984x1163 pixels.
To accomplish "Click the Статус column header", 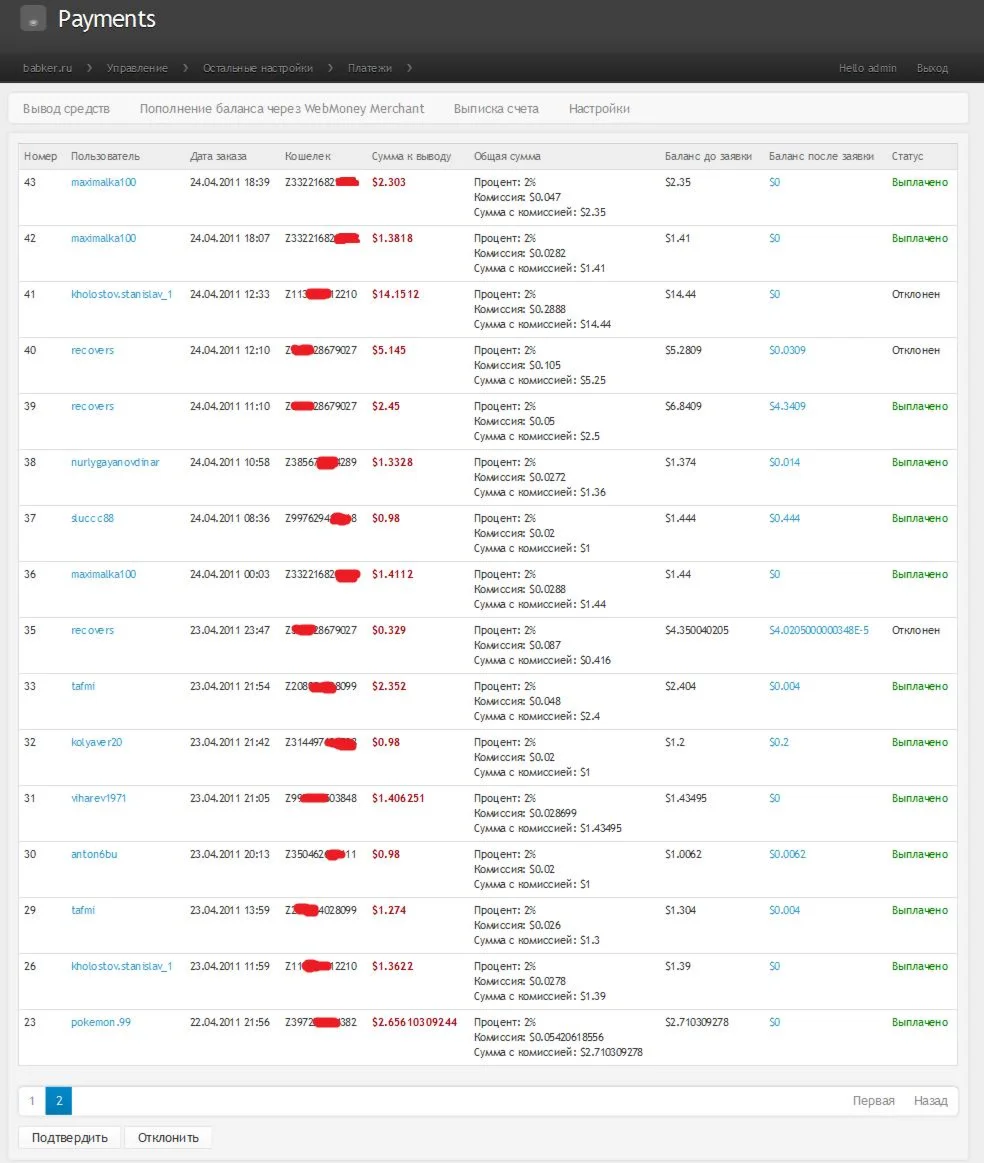I will point(908,157).
